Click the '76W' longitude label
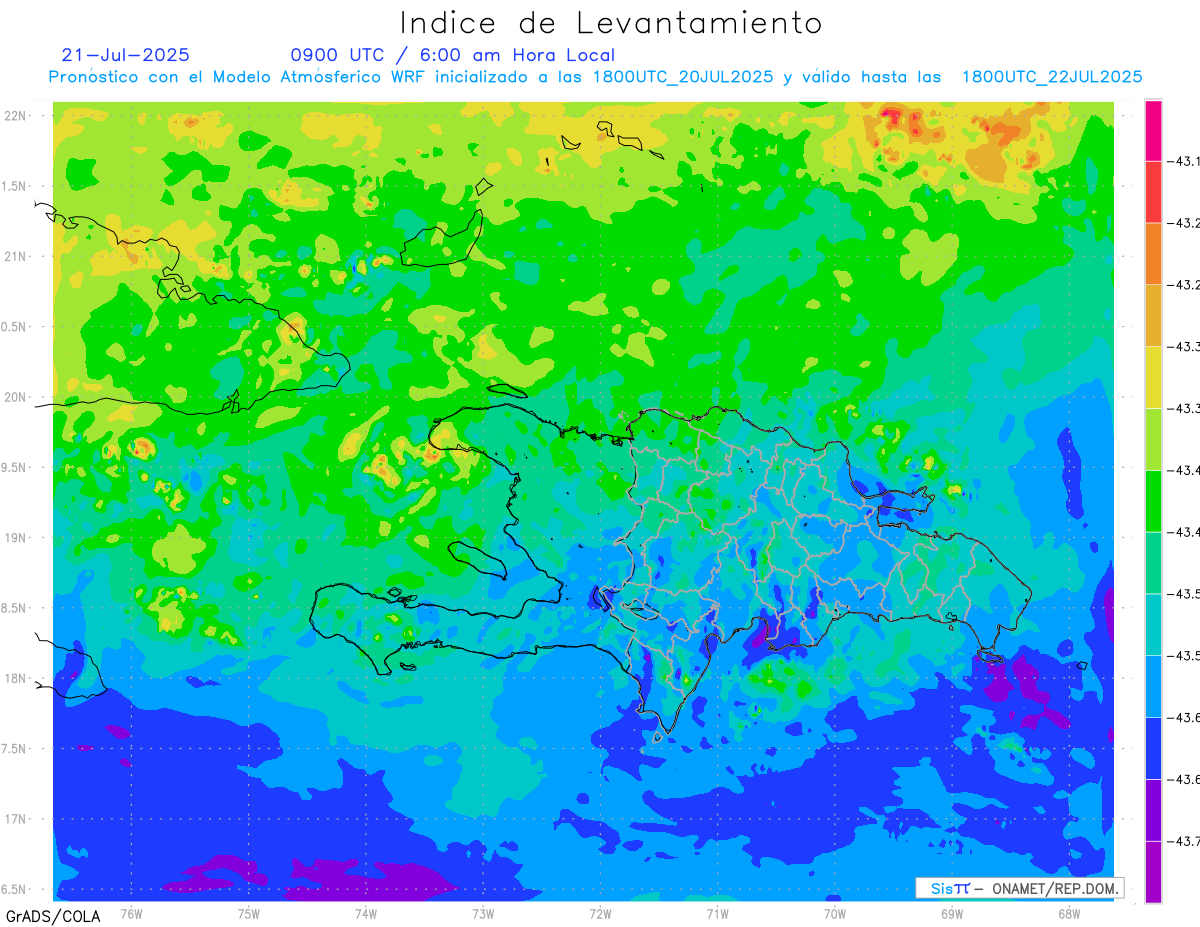This screenshot has width=1200, height=927. (130, 913)
